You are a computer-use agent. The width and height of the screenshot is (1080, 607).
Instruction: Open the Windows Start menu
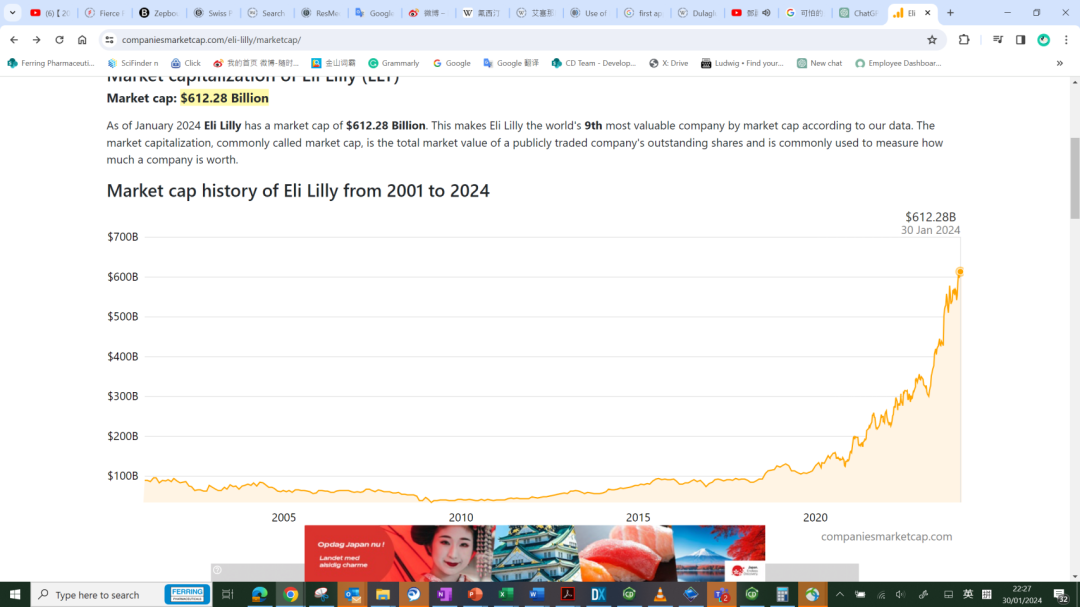14,594
